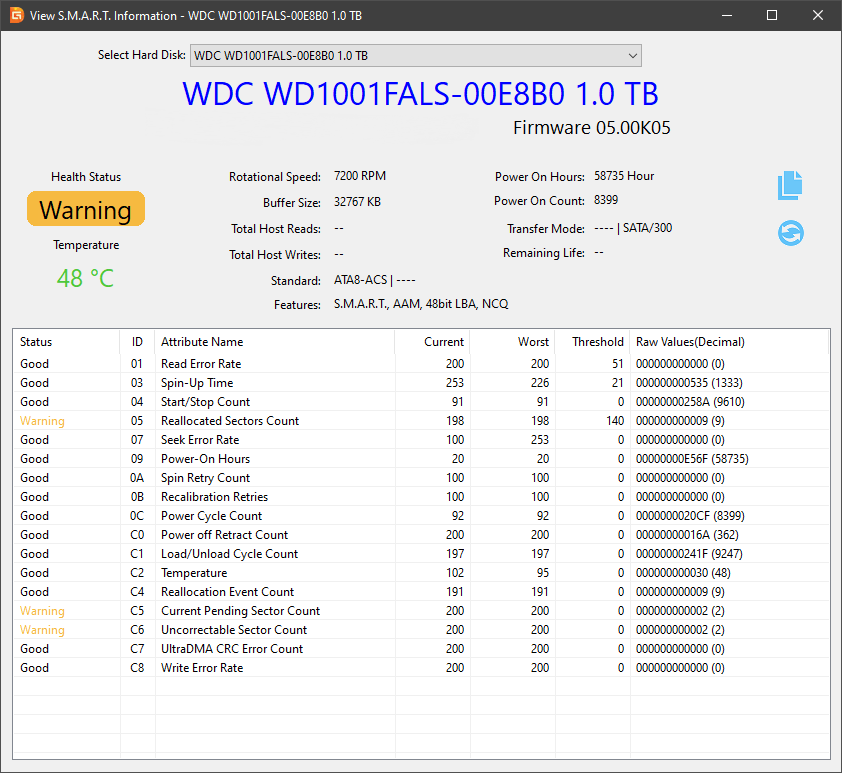Select the Read Error Rate row
This screenshot has height=773, width=842.
421,364
